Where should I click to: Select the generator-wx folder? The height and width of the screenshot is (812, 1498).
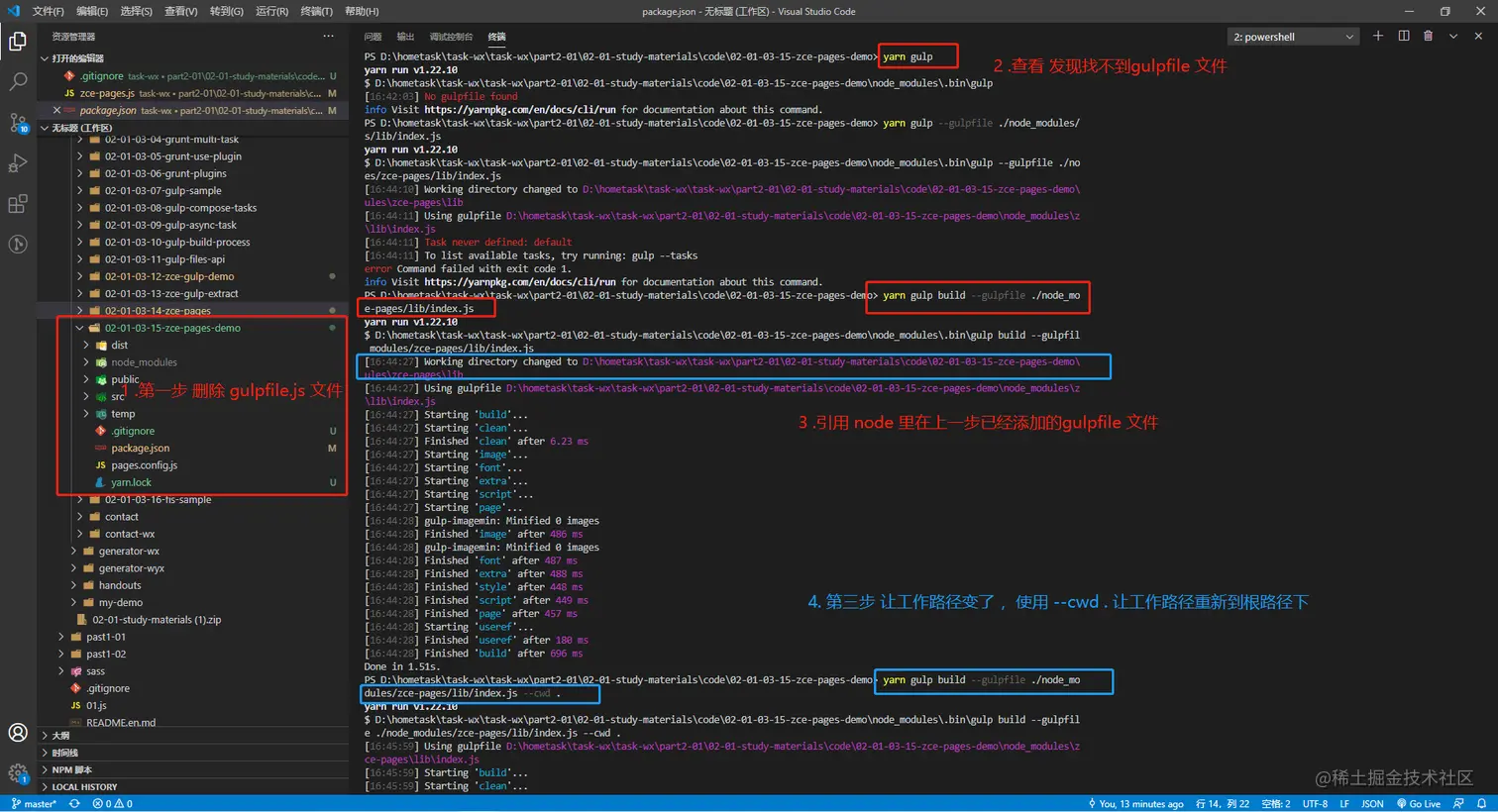pos(129,552)
